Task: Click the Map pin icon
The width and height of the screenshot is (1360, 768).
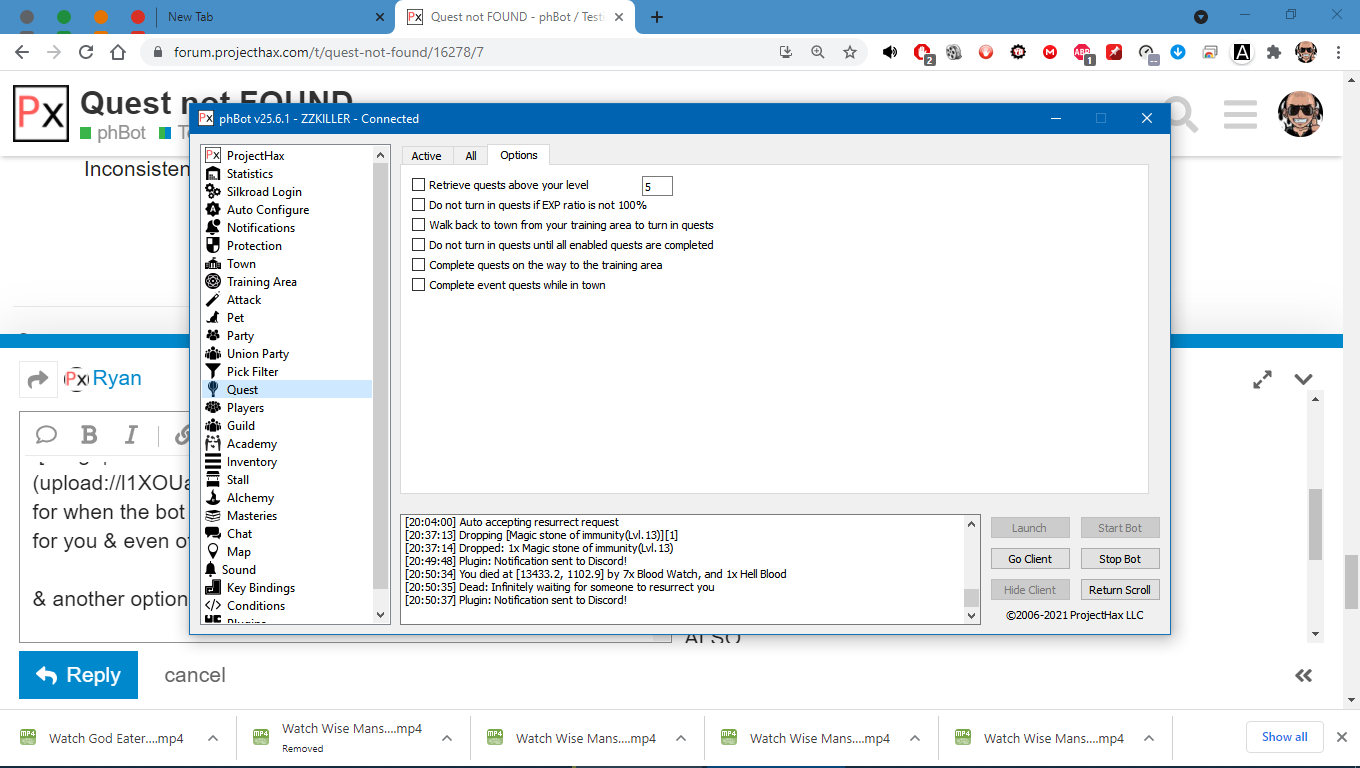Action: [212, 552]
